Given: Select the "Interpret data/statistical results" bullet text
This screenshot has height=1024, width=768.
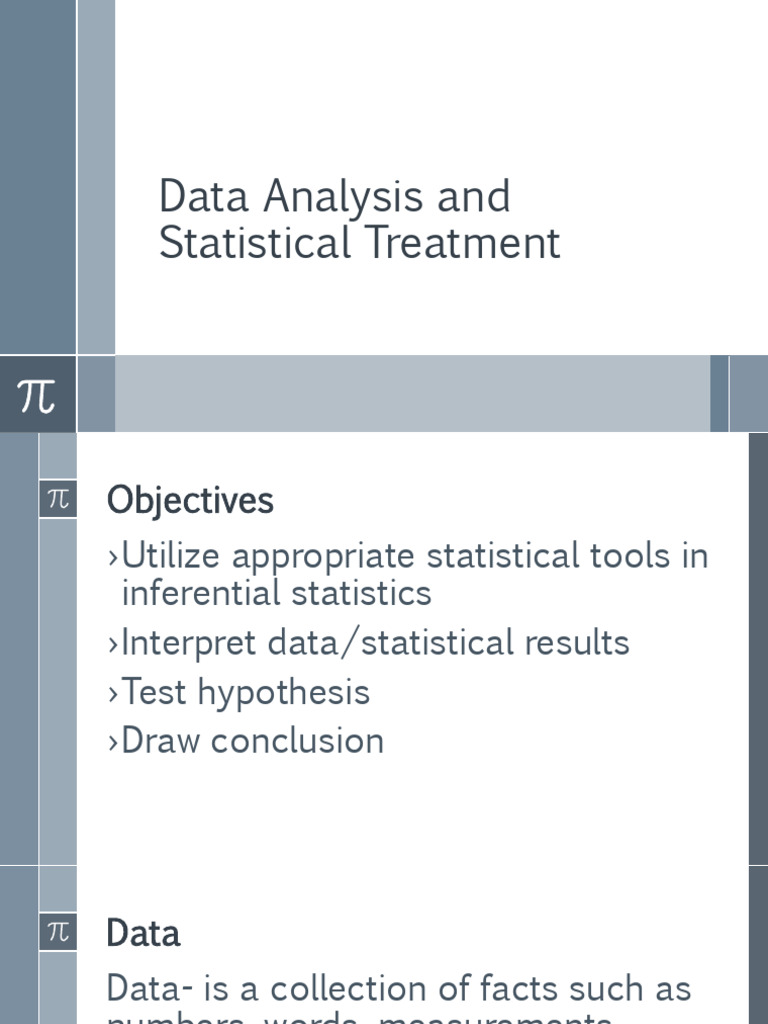Looking at the screenshot, I should 375,642.
